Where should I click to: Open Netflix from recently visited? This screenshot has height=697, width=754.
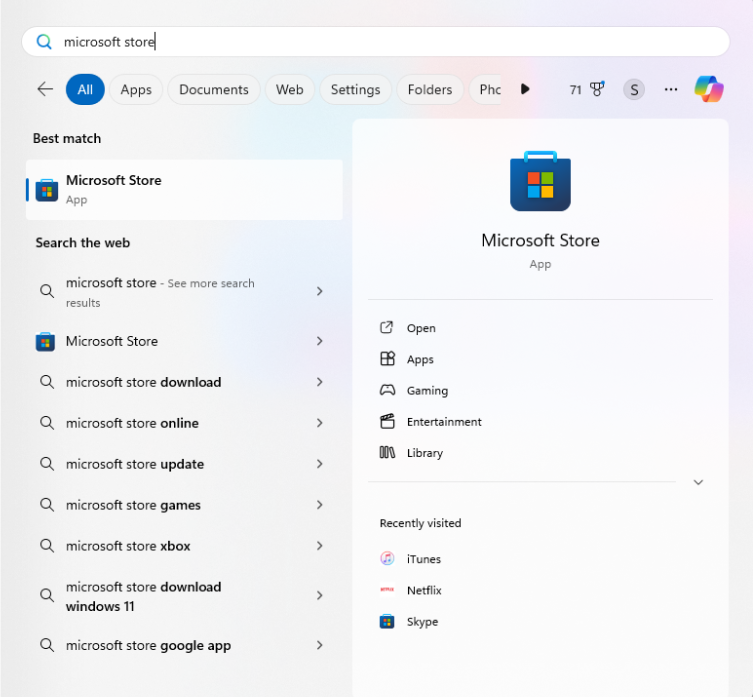point(423,590)
